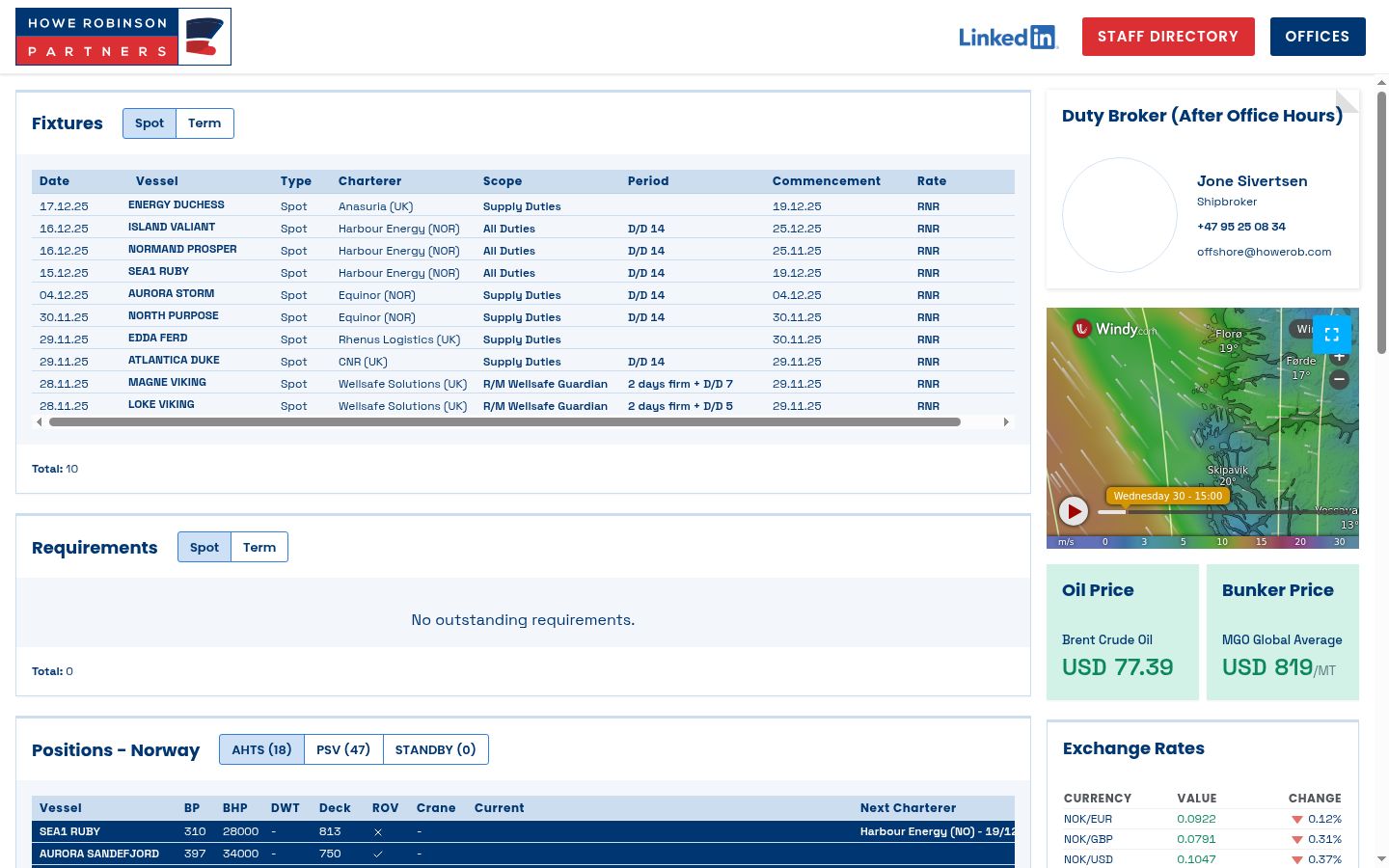Screen dimensions: 1389x868
Task: Click the left arrow of Fixtures table scrollbar
Action: point(39,421)
